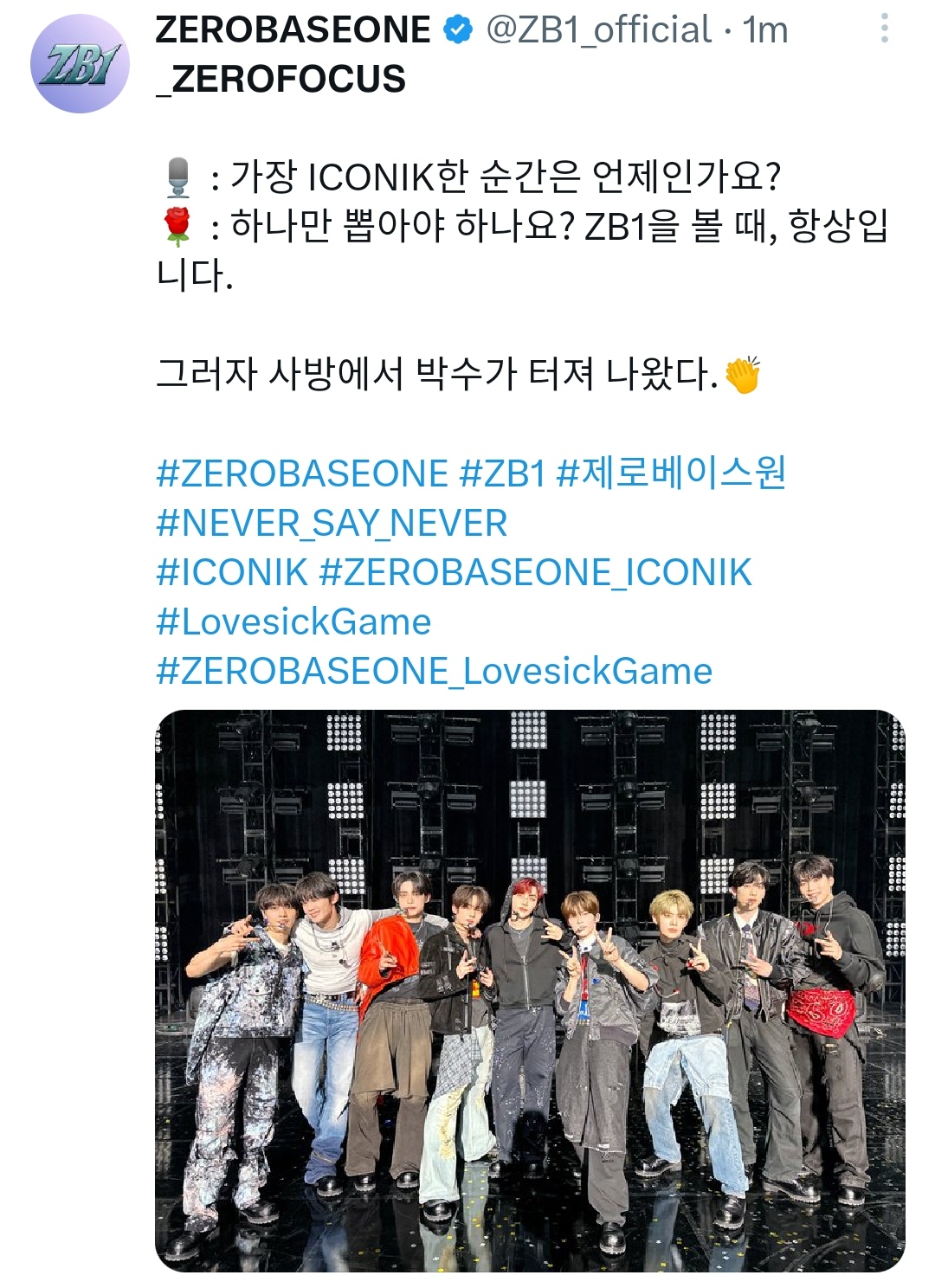
Task: Open the ZB1 profile avatar
Action: 80,63
